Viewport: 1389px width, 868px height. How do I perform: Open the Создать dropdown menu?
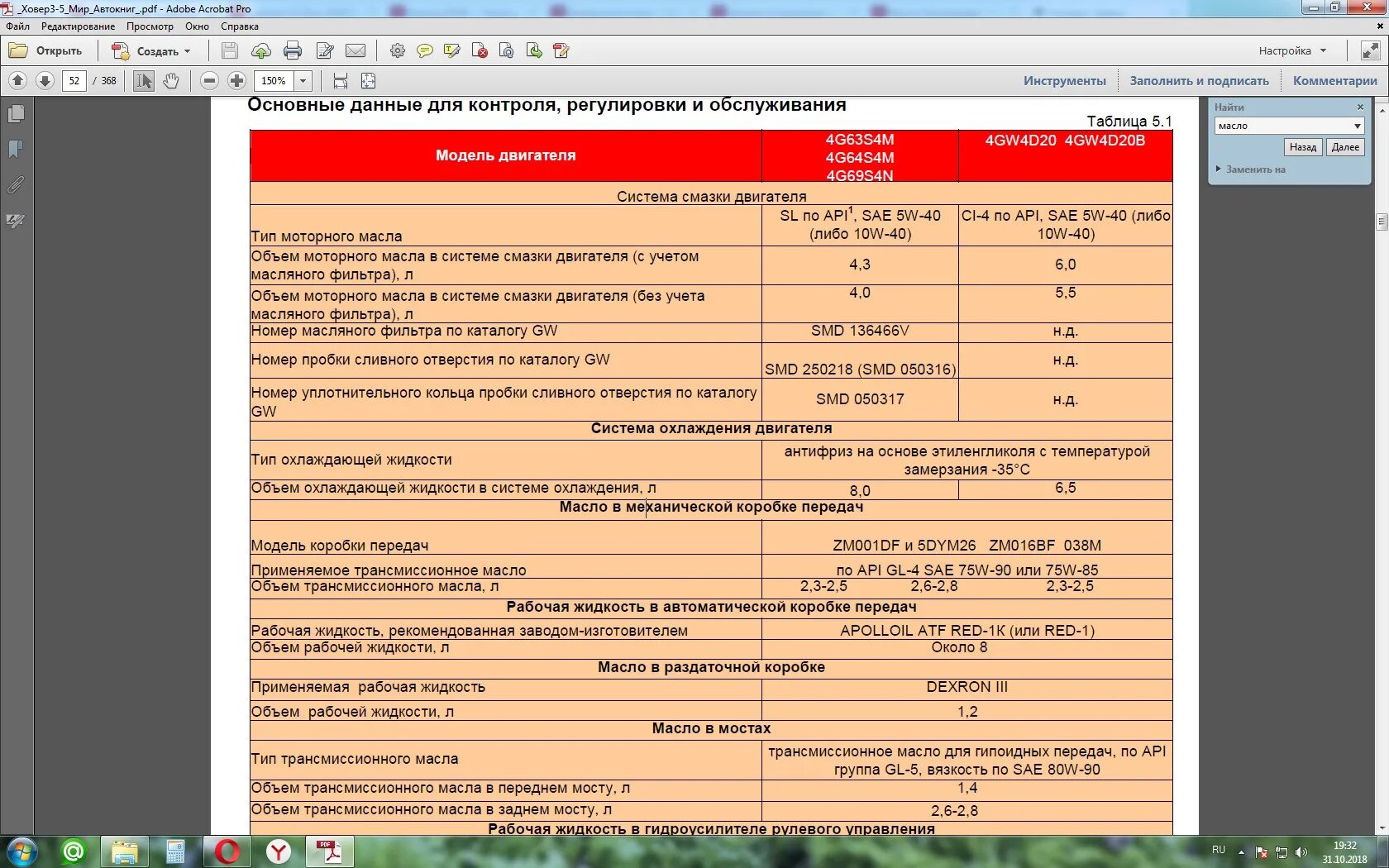click(151, 51)
